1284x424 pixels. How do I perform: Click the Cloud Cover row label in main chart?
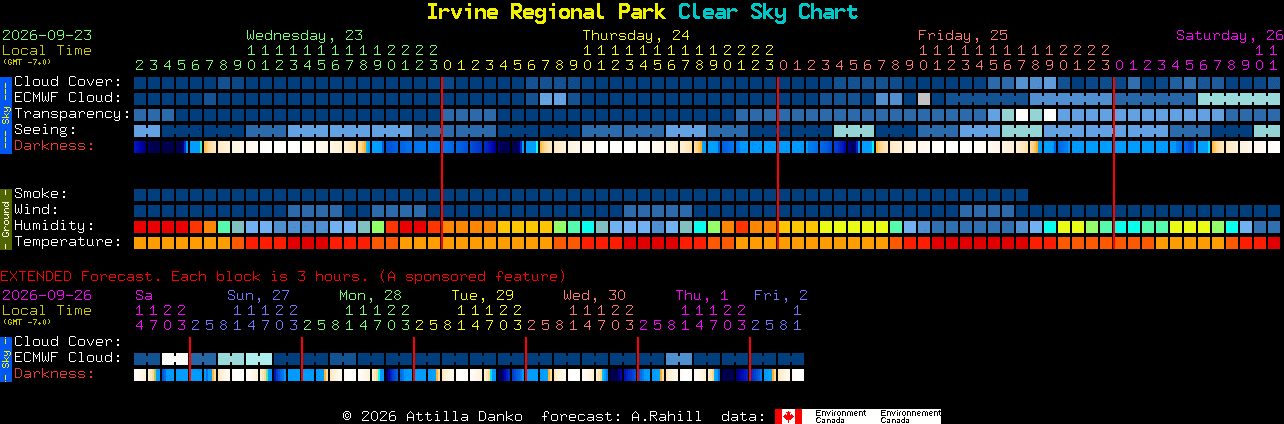tap(68, 82)
